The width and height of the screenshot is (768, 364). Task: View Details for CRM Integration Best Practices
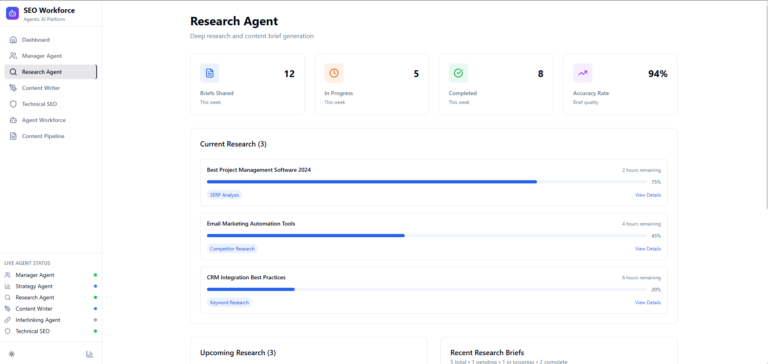tap(648, 303)
